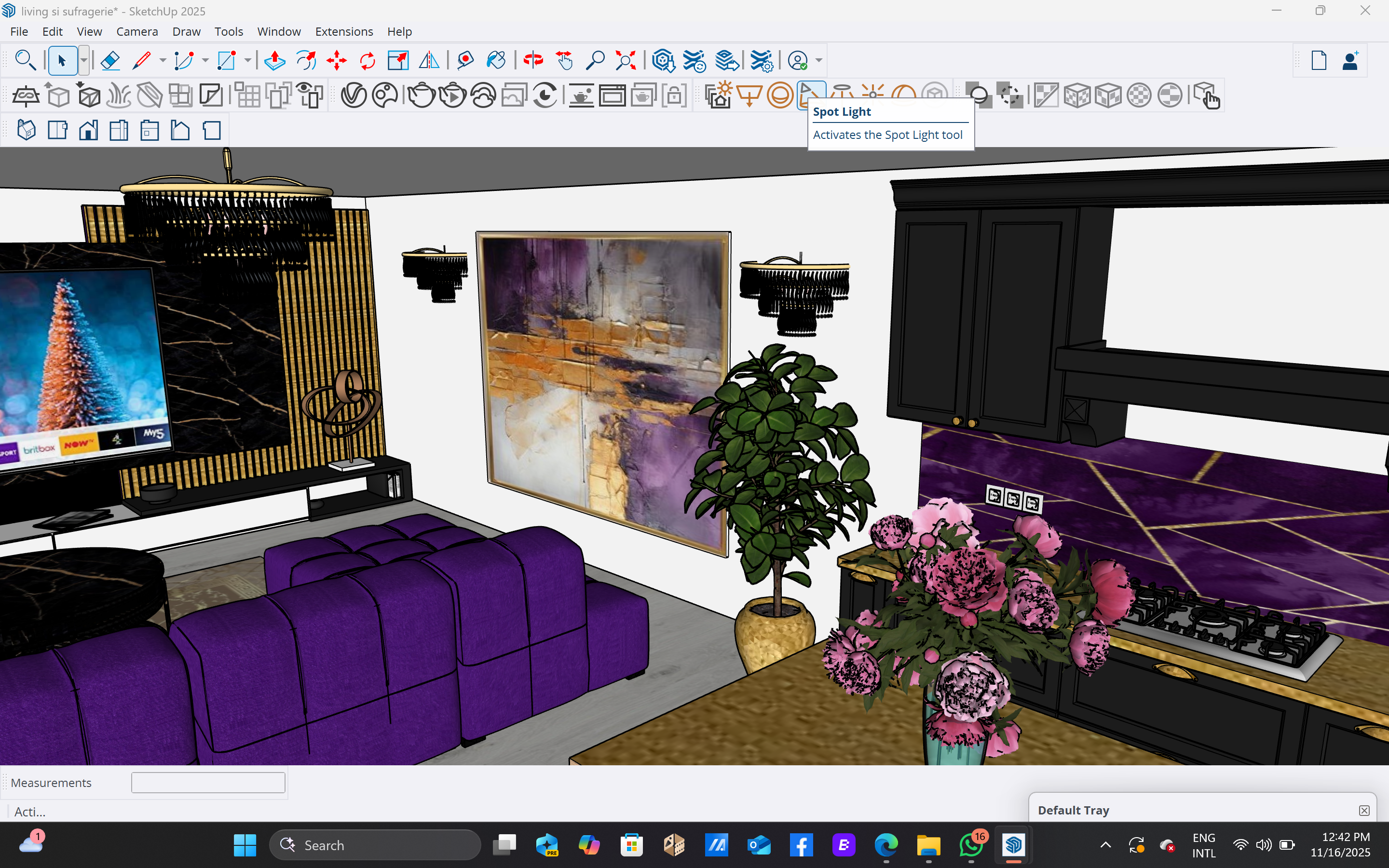This screenshot has width=1389, height=868.
Task: Activate the Push/Pull tool
Action: [275, 60]
